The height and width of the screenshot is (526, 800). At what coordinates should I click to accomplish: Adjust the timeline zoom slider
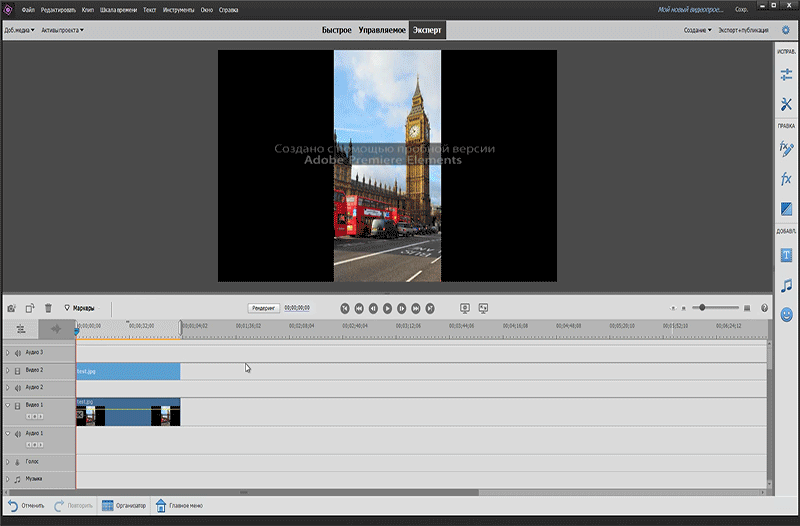[704, 308]
